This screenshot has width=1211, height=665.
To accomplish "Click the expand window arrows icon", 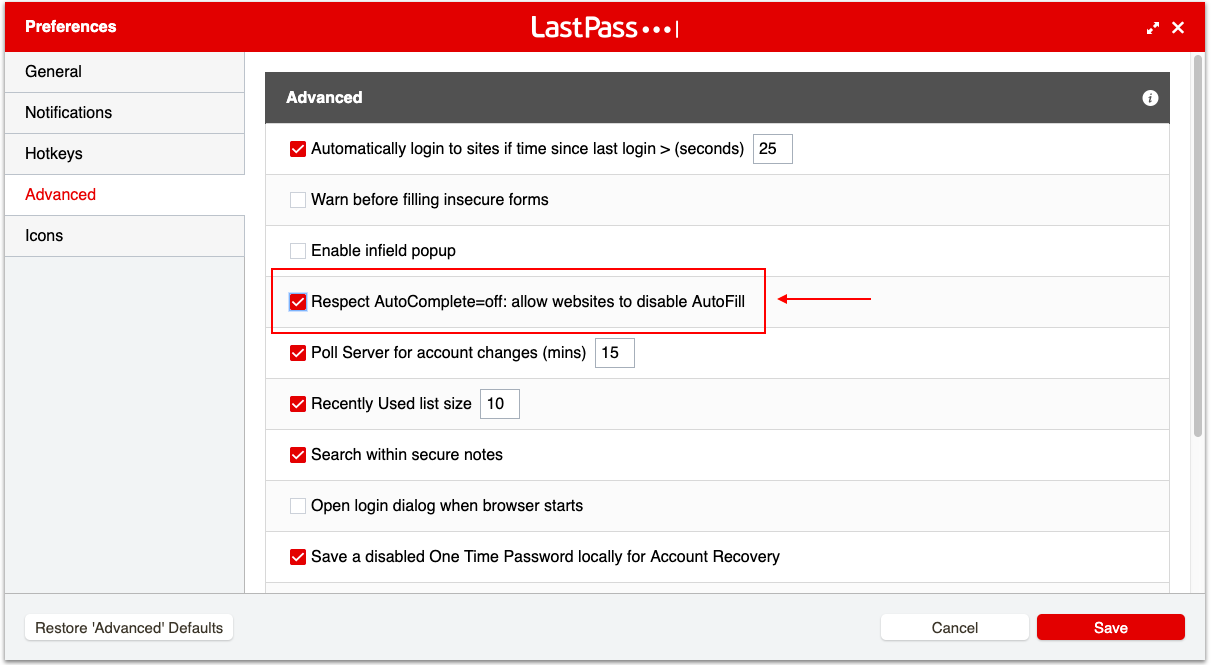I will click(1153, 28).
